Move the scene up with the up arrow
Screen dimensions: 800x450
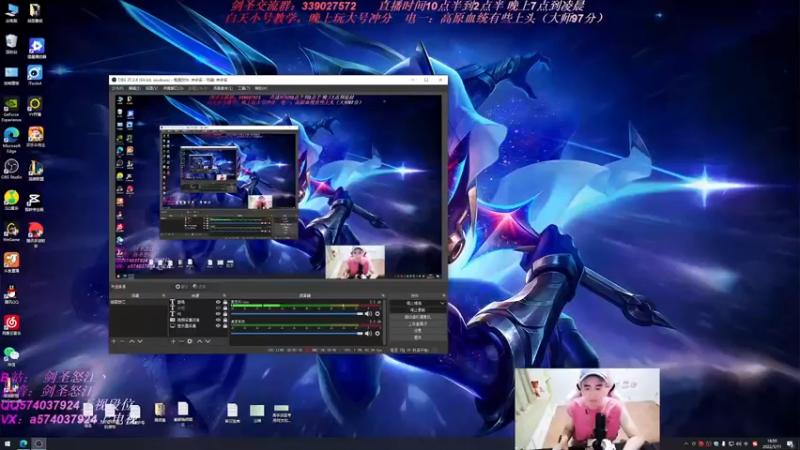[x=132, y=341]
